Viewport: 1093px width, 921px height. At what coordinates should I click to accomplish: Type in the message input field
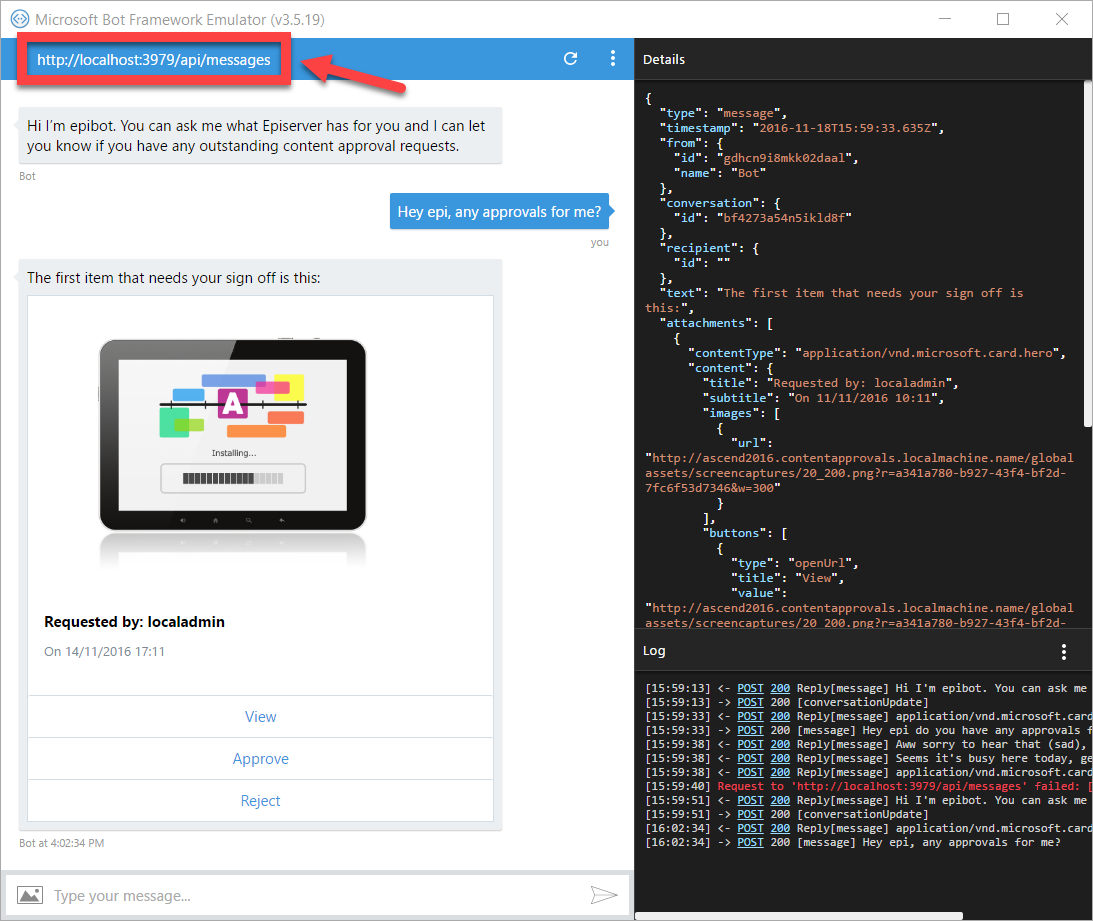pyautogui.click(x=310, y=895)
